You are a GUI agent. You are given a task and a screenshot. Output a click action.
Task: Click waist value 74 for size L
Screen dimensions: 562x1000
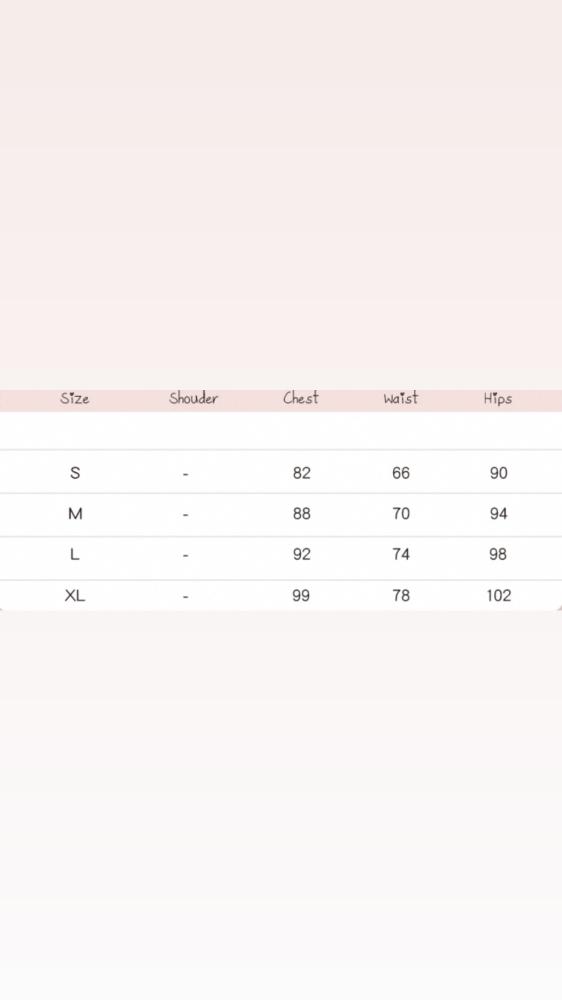point(401,554)
